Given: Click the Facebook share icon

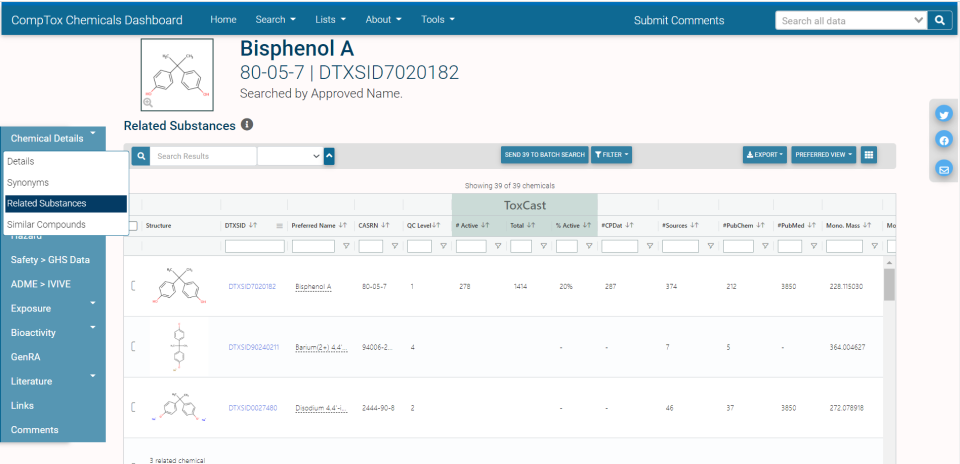Looking at the screenshot, I should click(943, 141).
